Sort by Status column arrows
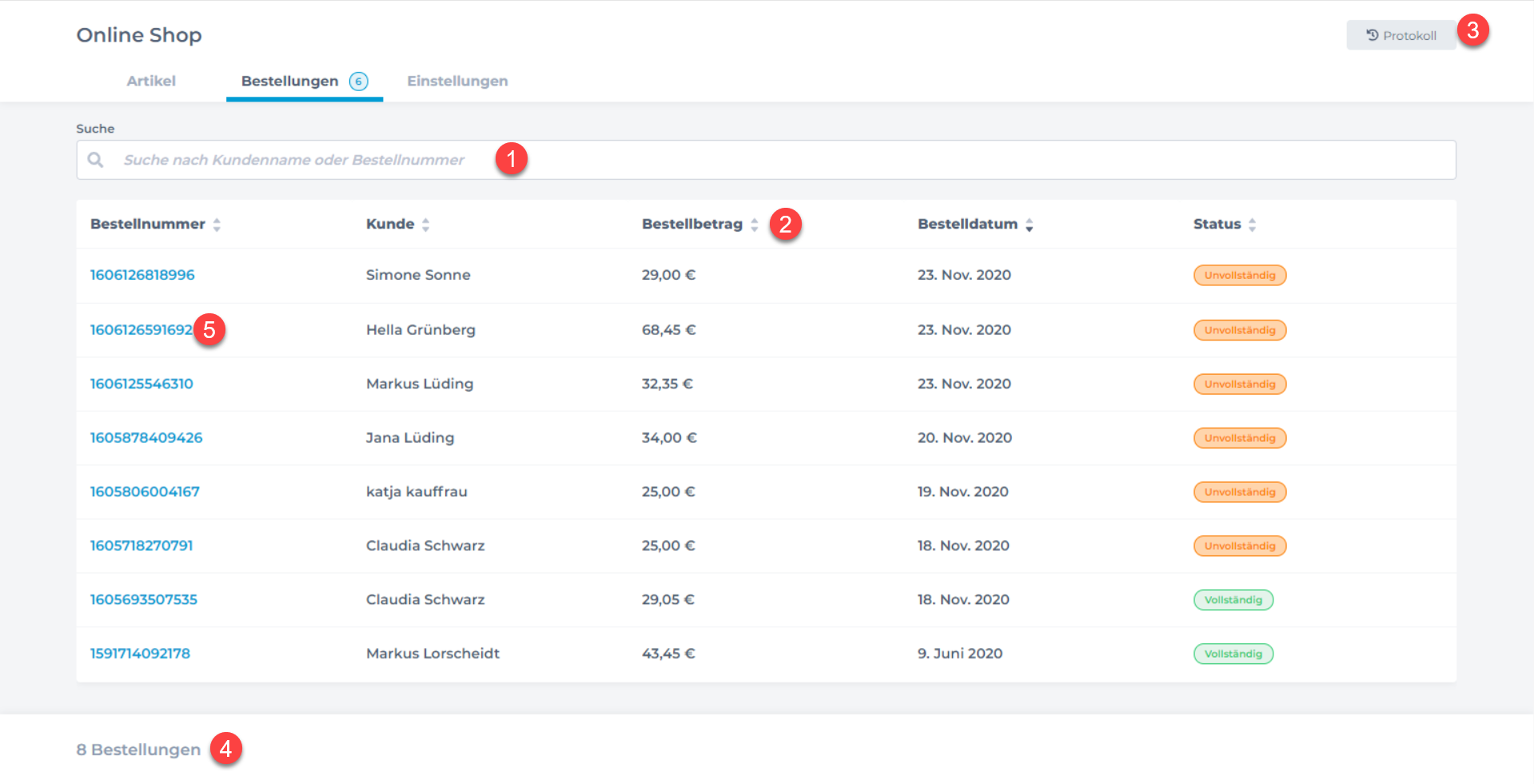 point(1252,225)
